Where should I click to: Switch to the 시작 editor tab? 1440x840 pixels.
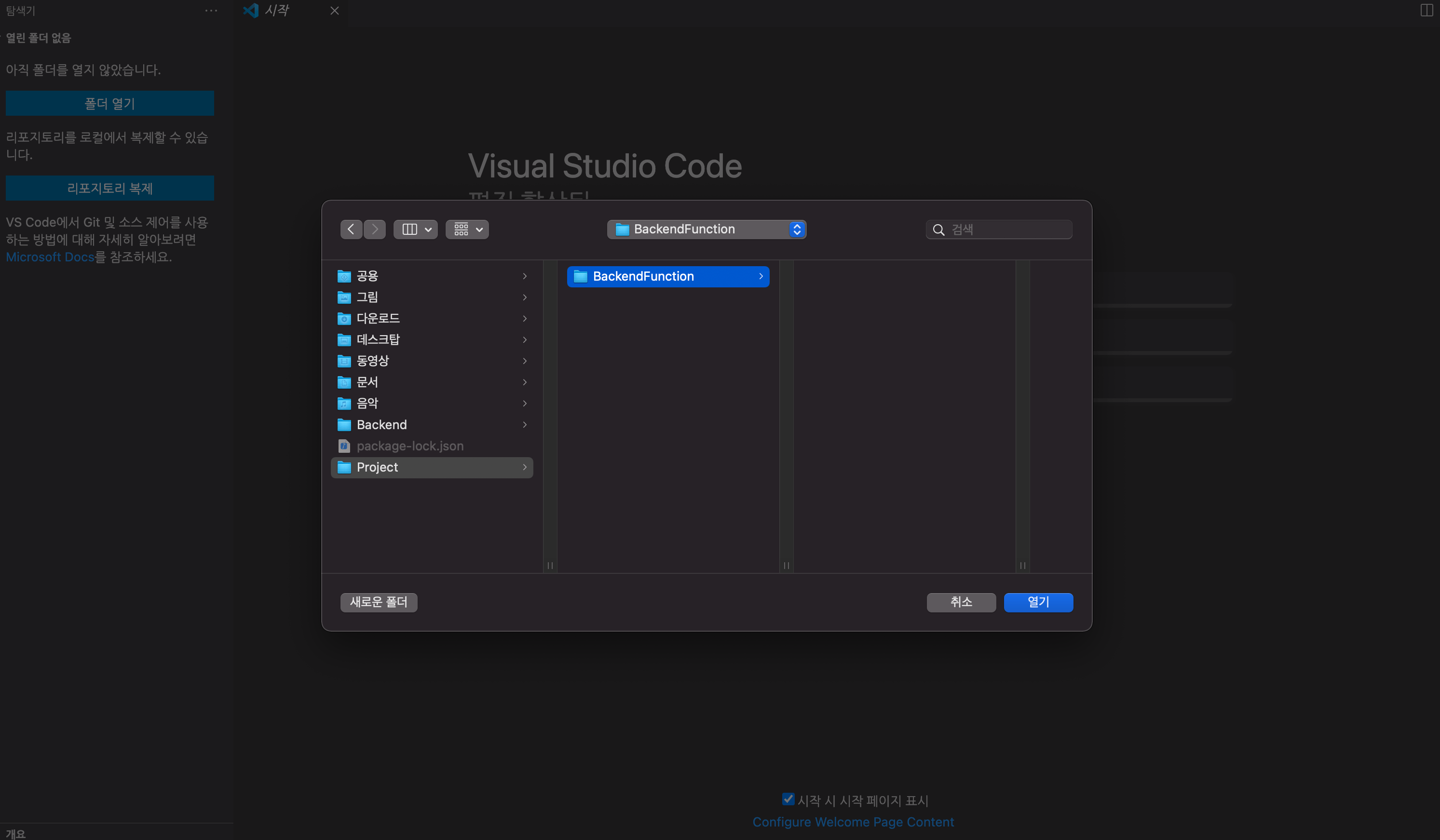coord(291,10)
